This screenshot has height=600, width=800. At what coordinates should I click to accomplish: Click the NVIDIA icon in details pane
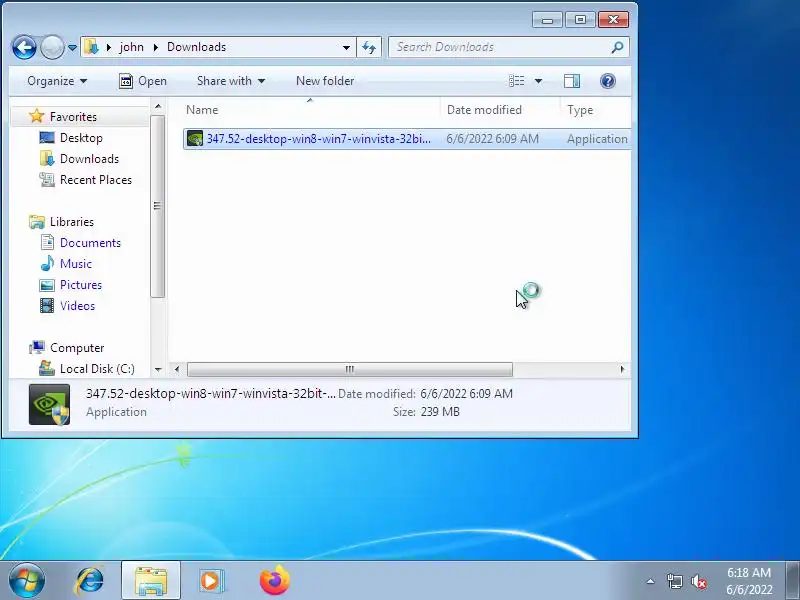[49, 405]
